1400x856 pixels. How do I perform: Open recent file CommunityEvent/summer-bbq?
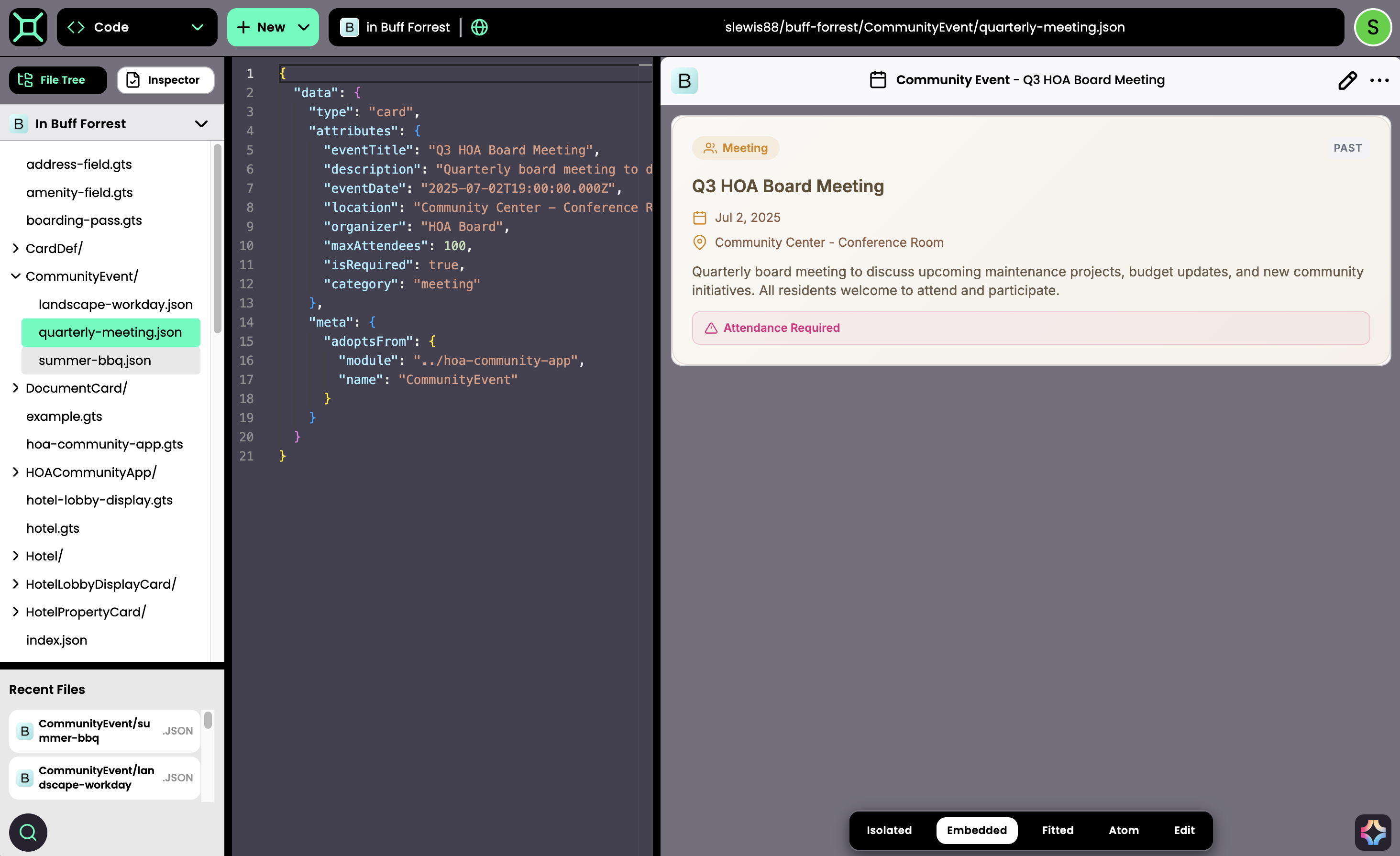pyautogui.click(x=105, y=730)
